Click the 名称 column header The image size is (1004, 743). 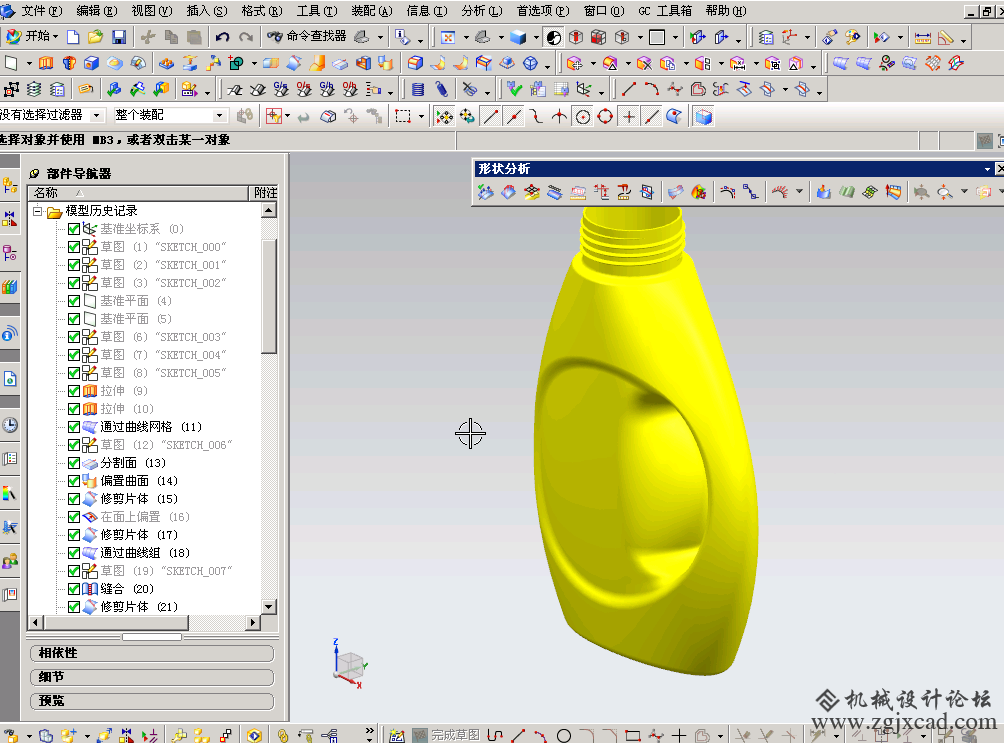138,193
